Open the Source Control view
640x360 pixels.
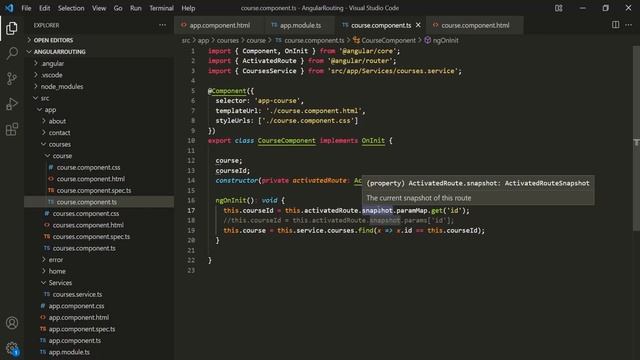click(12, 78)
